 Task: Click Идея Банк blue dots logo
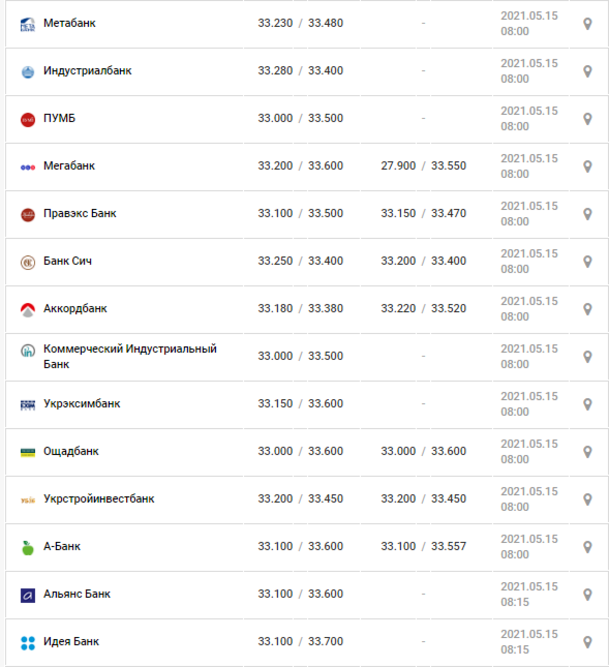pos(28,643)
